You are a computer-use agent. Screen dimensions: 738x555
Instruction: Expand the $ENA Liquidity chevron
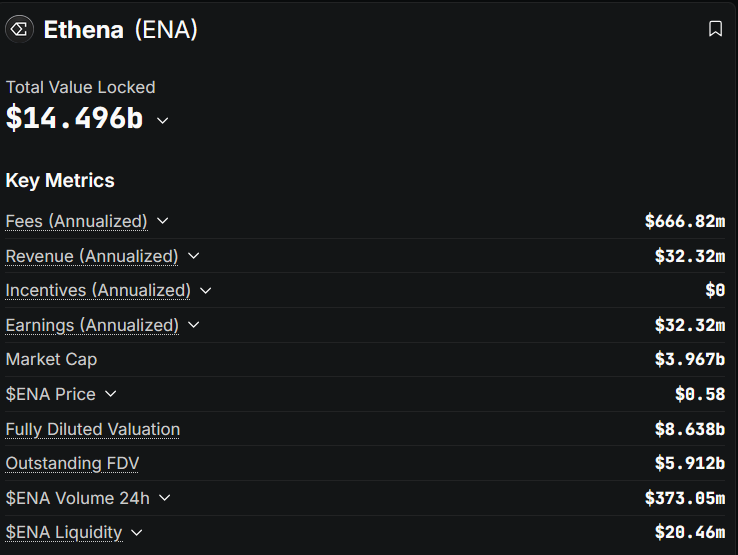pos(137,533)
